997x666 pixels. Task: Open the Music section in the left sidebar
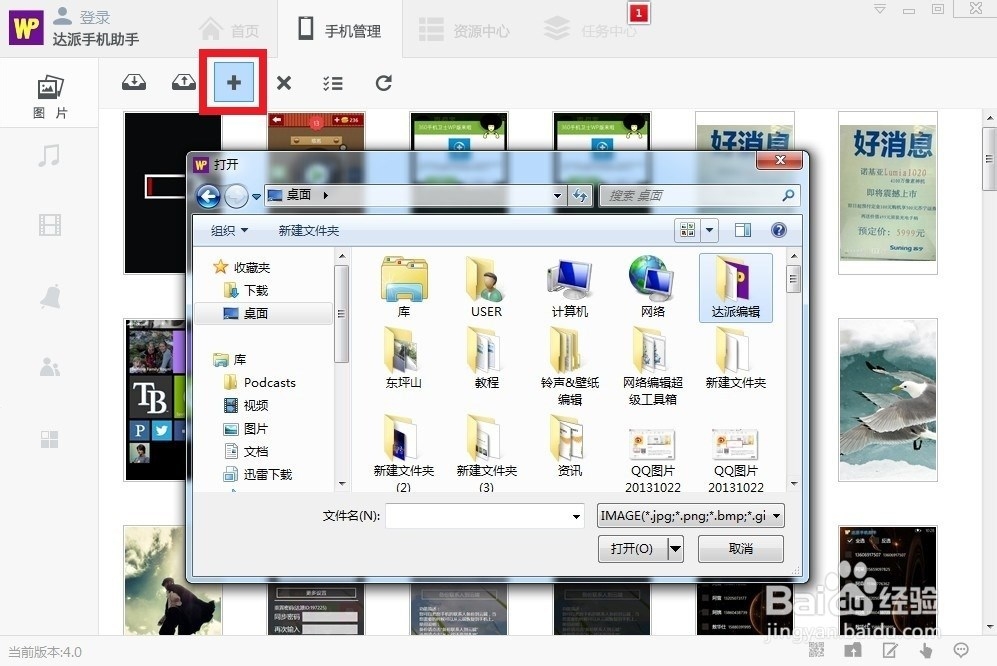49,155
